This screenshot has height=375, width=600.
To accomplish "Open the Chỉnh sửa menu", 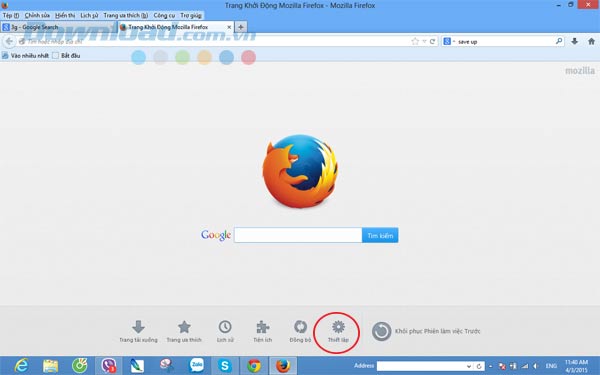I will tap(37, 15).
